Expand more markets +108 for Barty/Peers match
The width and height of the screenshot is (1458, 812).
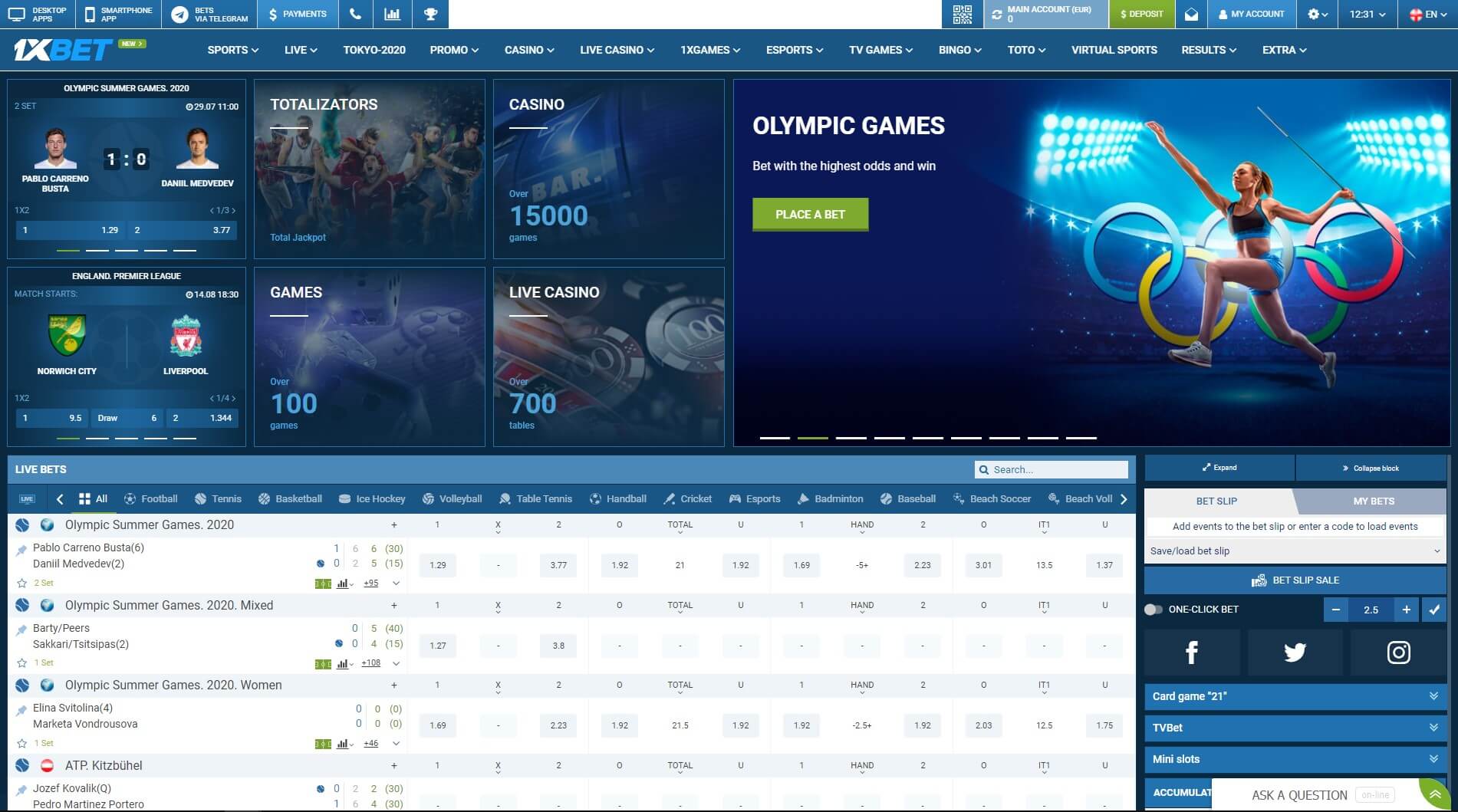click(x=371, y=663)
